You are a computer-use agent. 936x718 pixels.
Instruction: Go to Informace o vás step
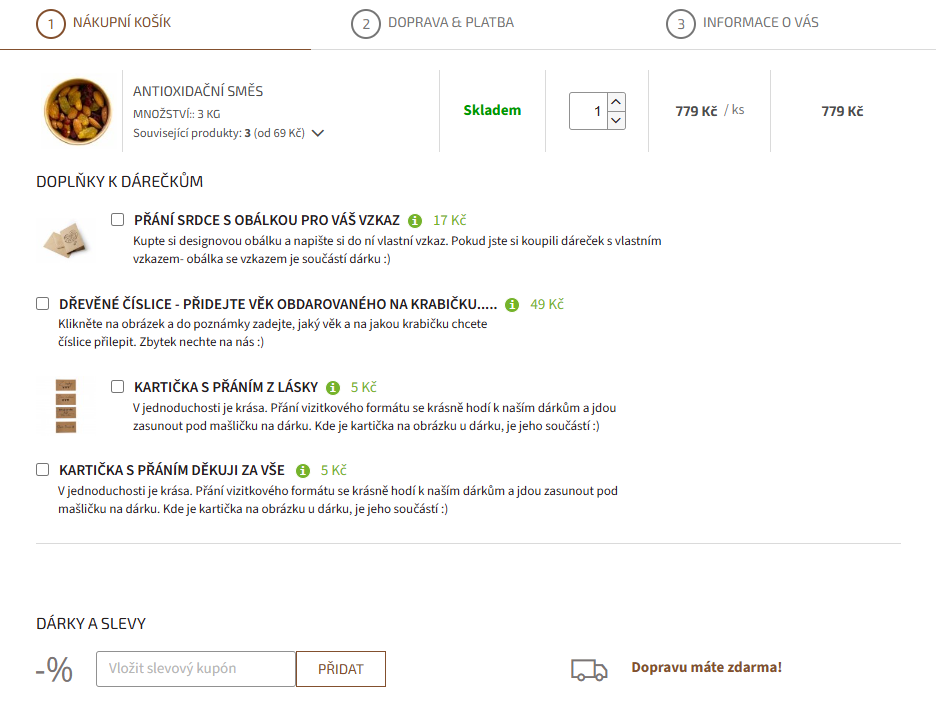point(743,23)
